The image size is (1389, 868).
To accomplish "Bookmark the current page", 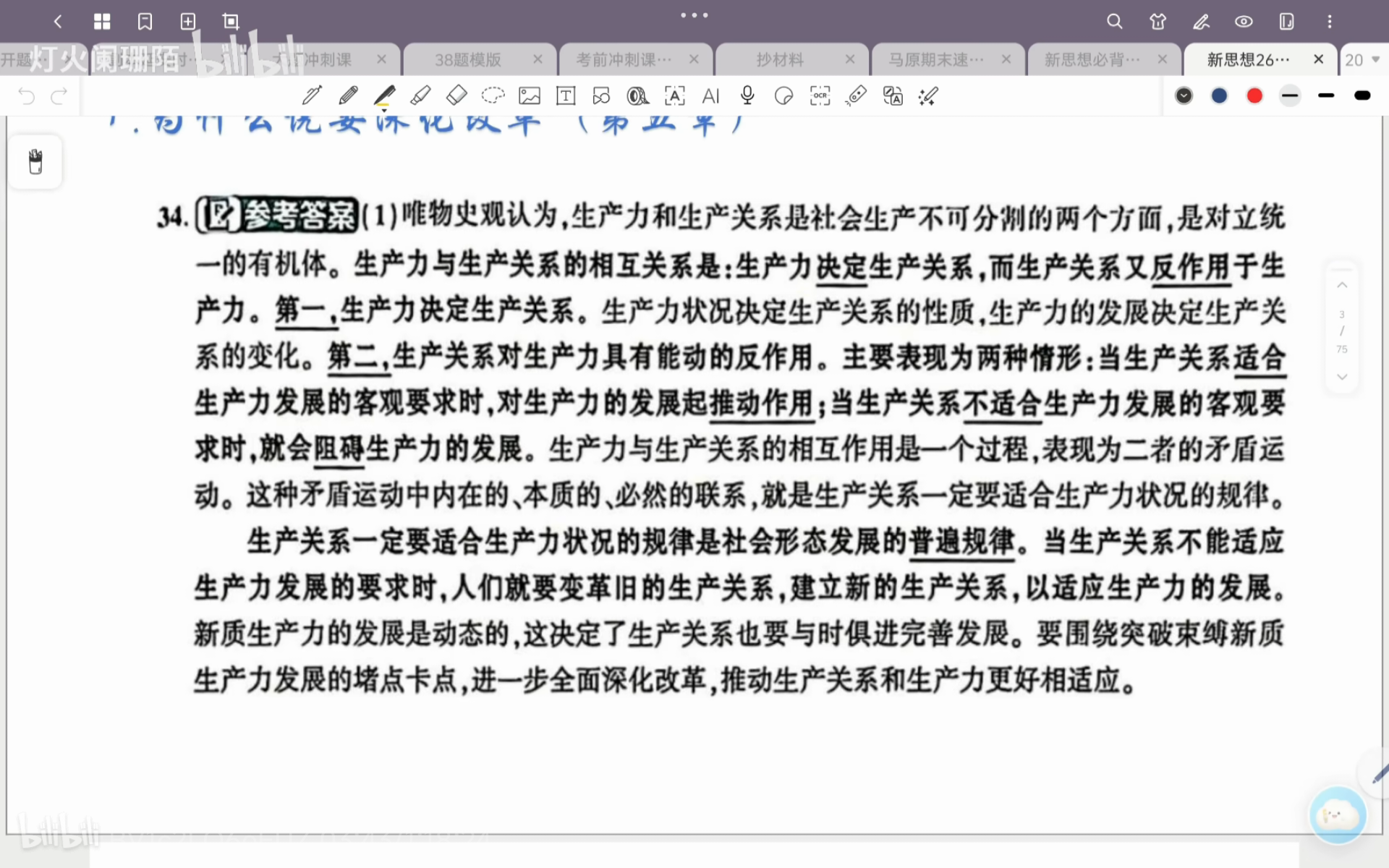I will point(145,22).
